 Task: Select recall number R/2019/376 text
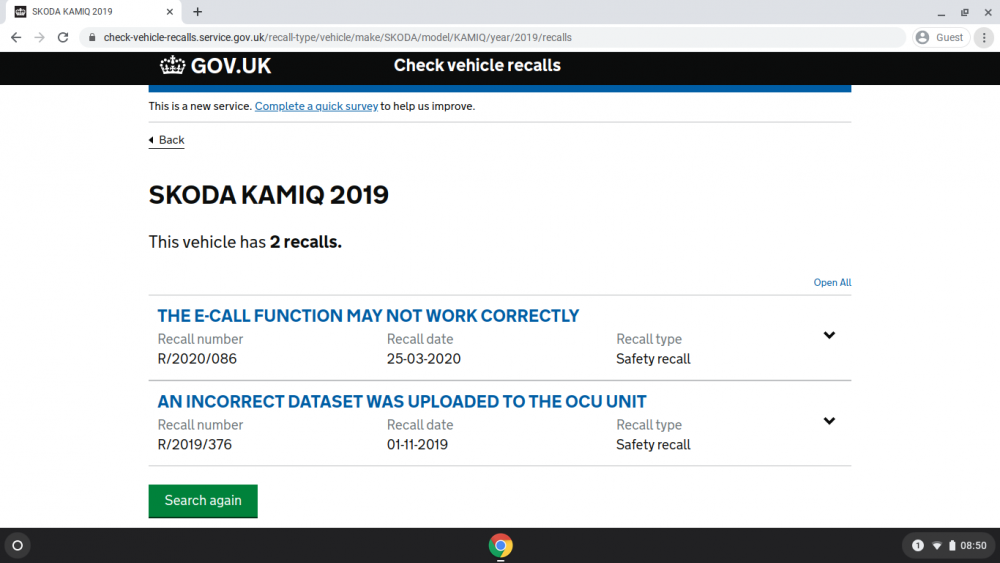(x=195, y=444)
